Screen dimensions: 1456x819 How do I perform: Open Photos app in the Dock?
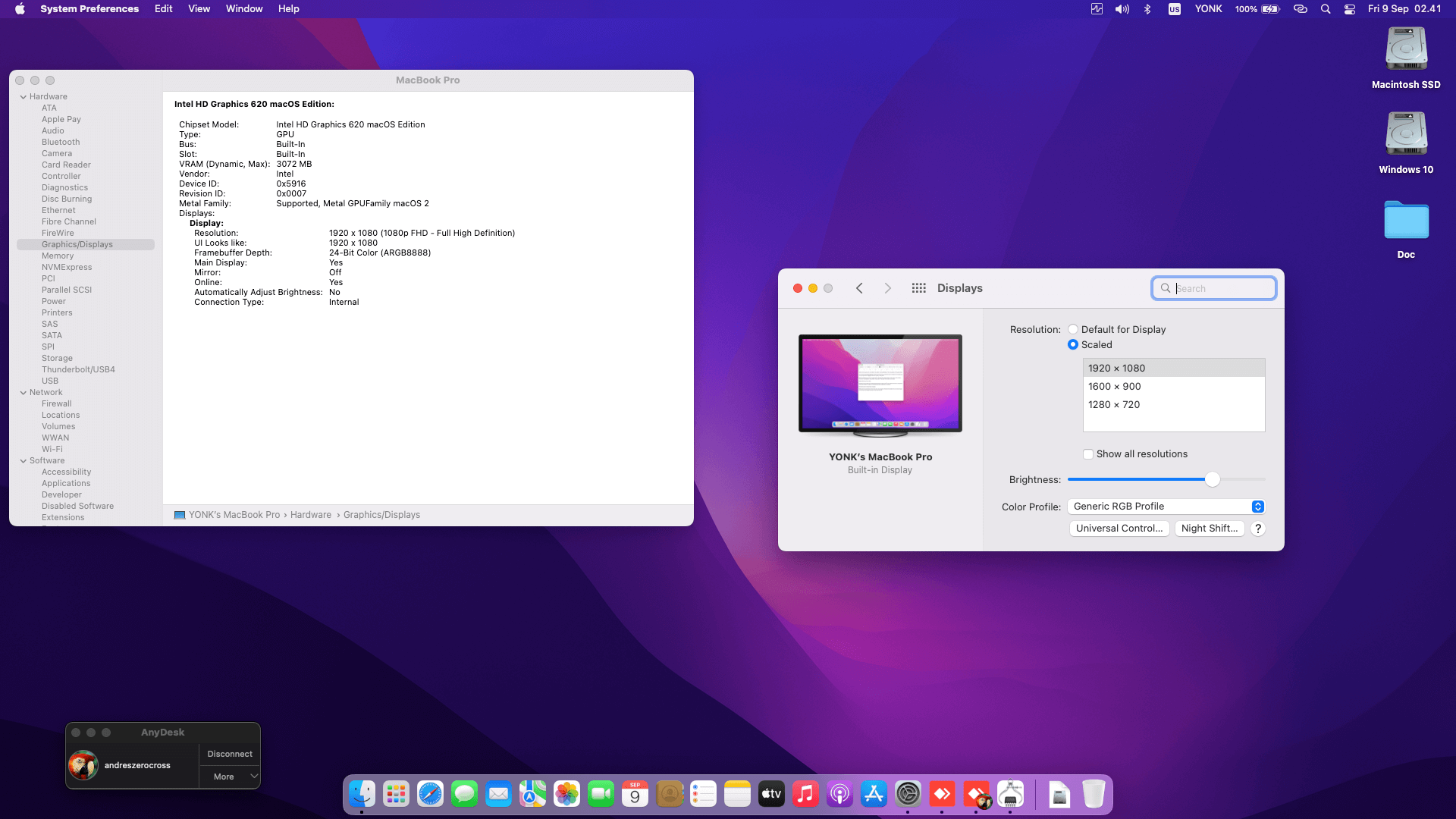[x=566, y=794]
